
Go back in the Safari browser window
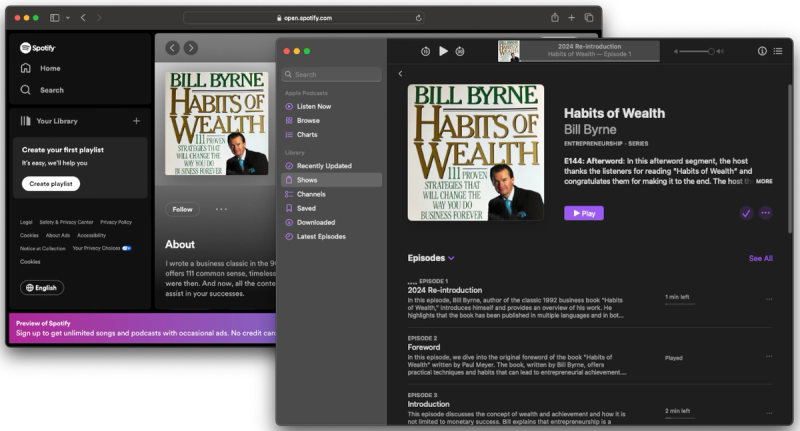point(83,18)
